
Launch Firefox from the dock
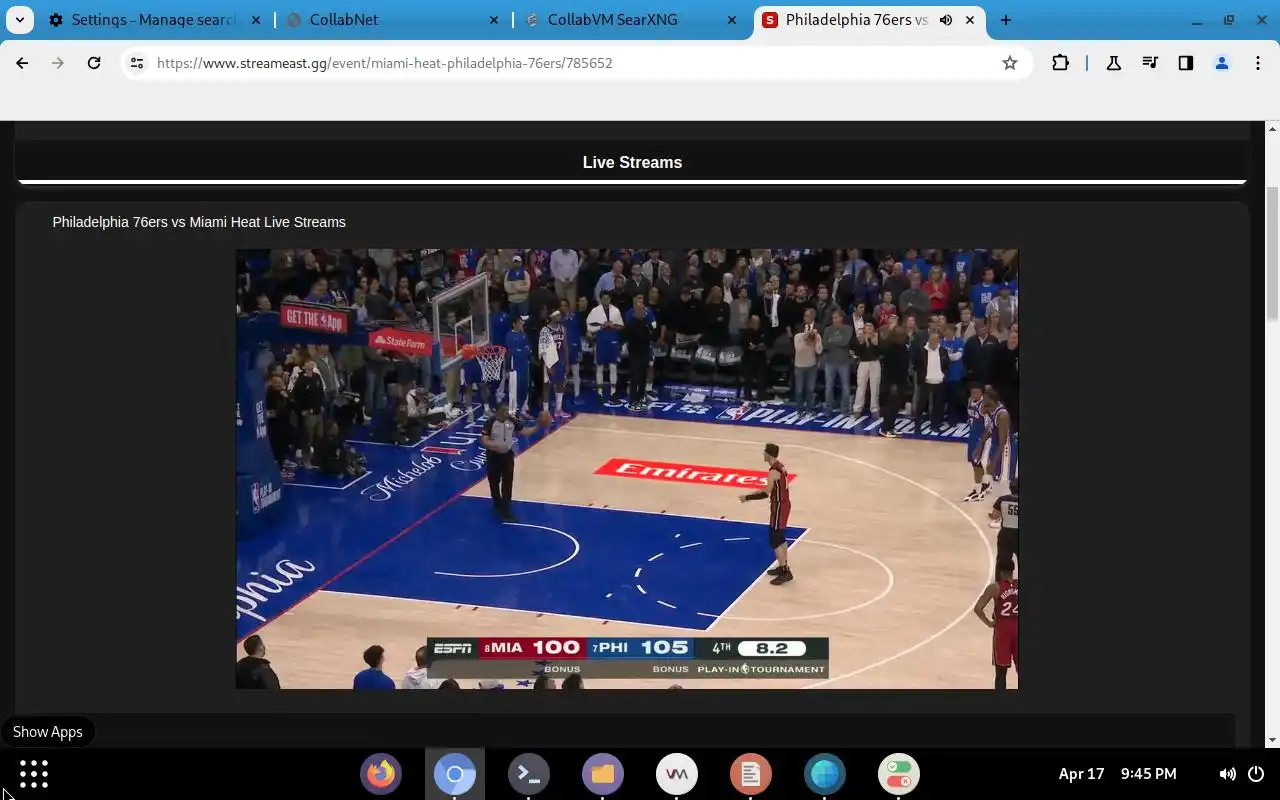(381, 774)
